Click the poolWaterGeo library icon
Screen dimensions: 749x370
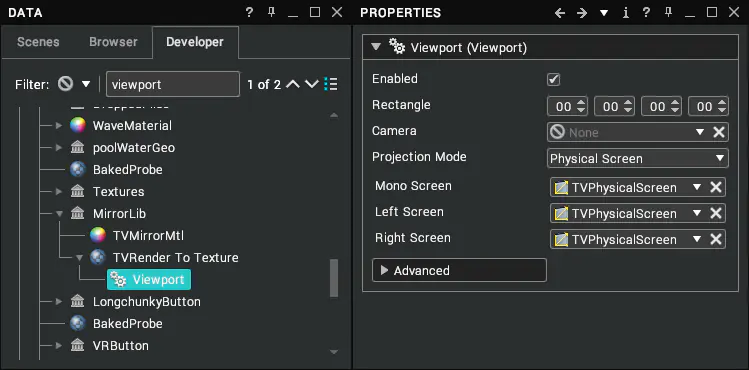77,148
